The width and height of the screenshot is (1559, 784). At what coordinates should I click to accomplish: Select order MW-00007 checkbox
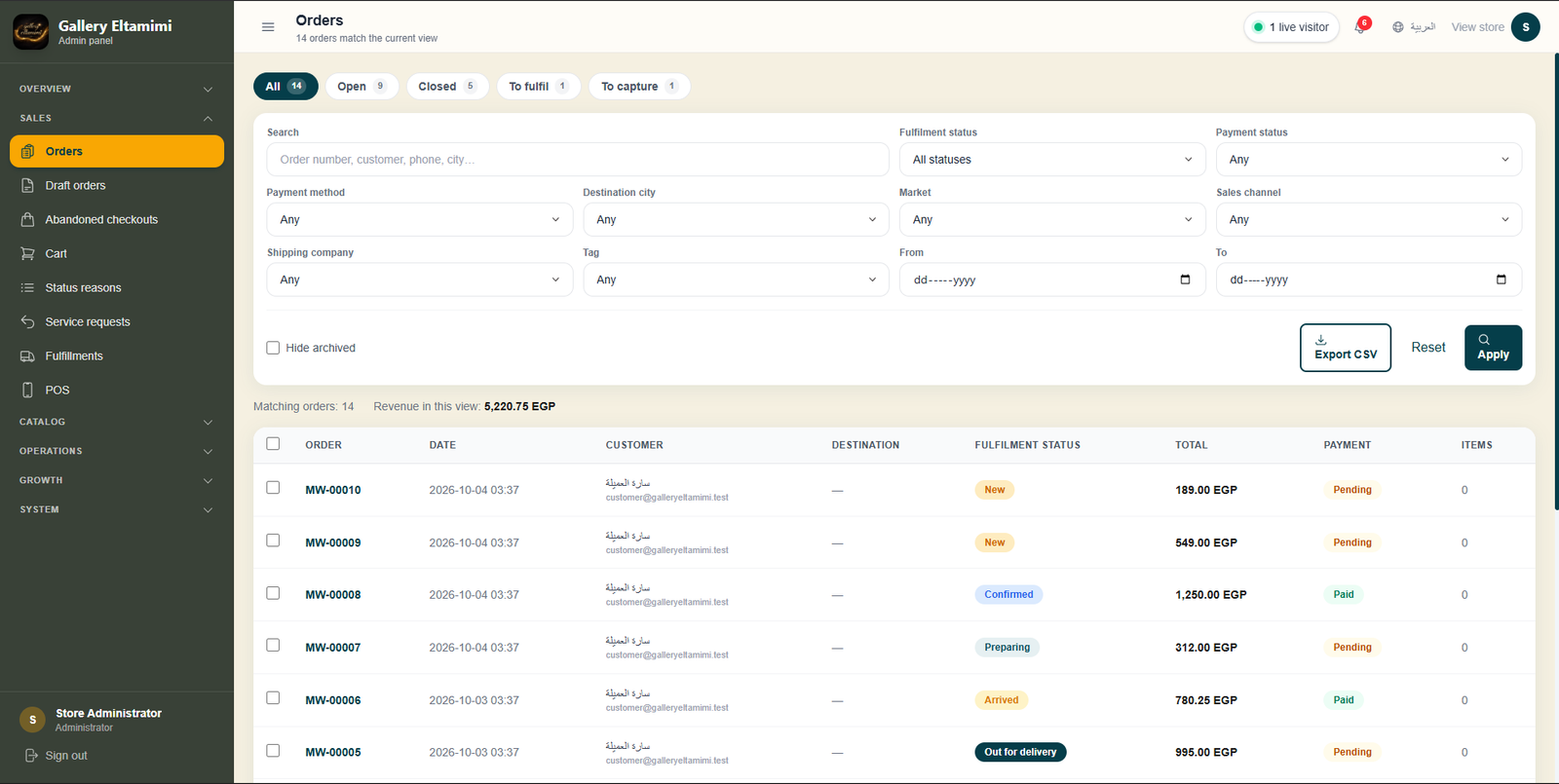(273, 646)
